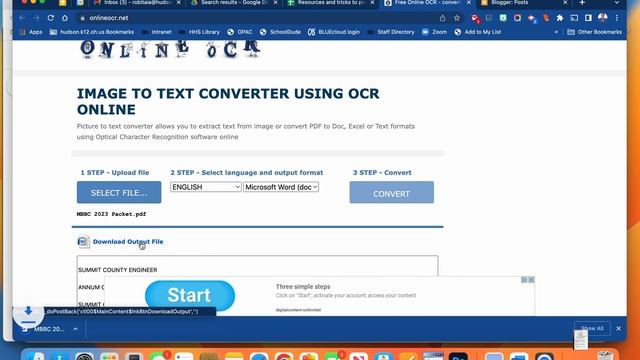Screen dimensions: 640x360
Task: Click the blue Start ad button
Action: [x=190, y=296]
